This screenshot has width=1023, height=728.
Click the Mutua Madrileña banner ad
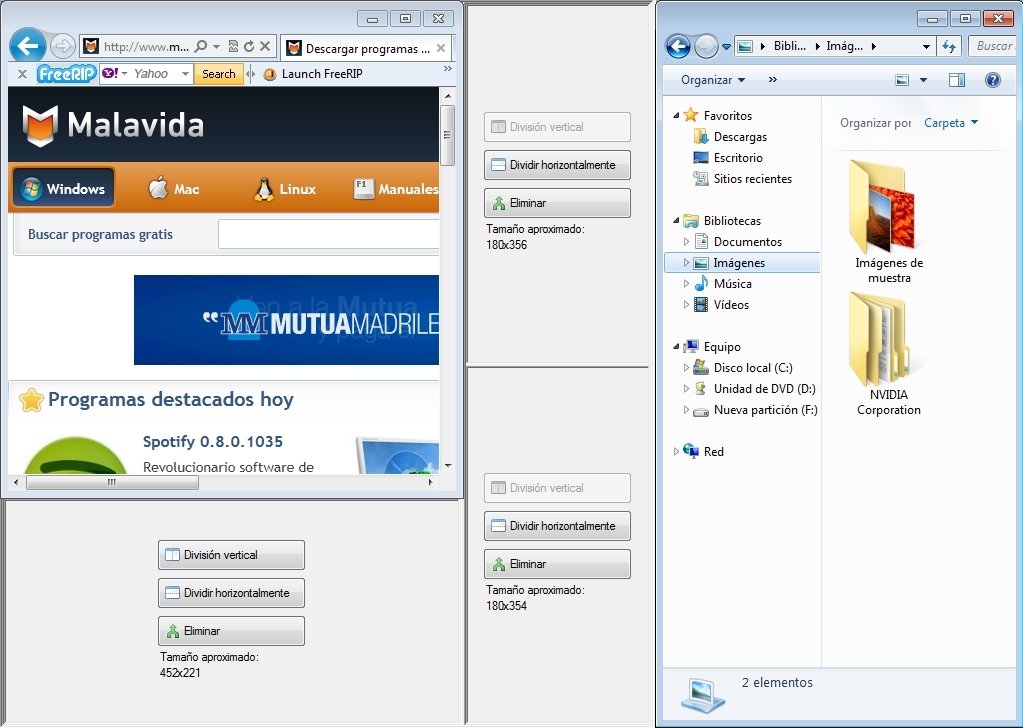pos(286,320)
